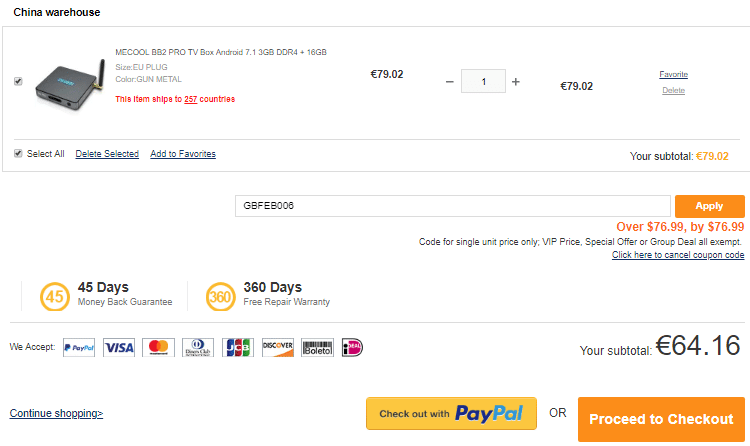Screen dimensions: 750x446
Task: Click the Diners Club icon
Action: click(197, 348)
